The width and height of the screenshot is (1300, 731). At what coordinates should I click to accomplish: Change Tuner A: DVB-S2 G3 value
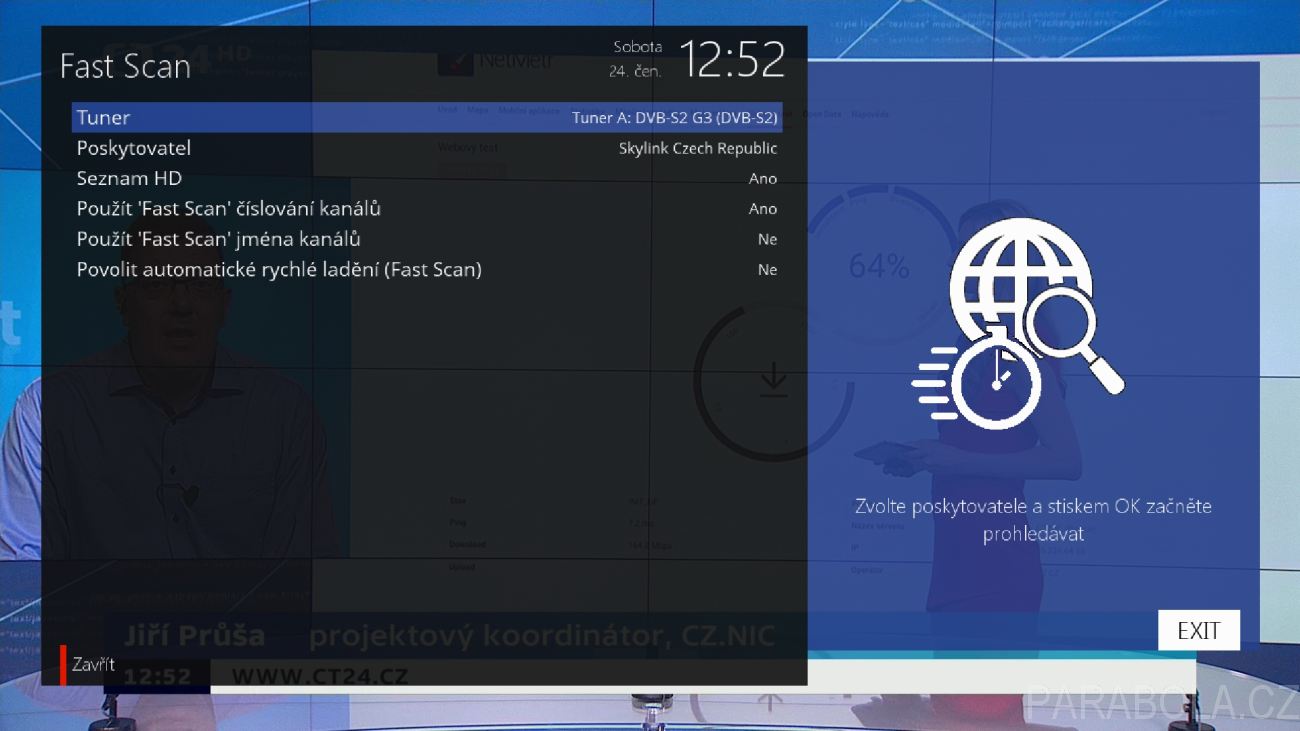(674, 118)
